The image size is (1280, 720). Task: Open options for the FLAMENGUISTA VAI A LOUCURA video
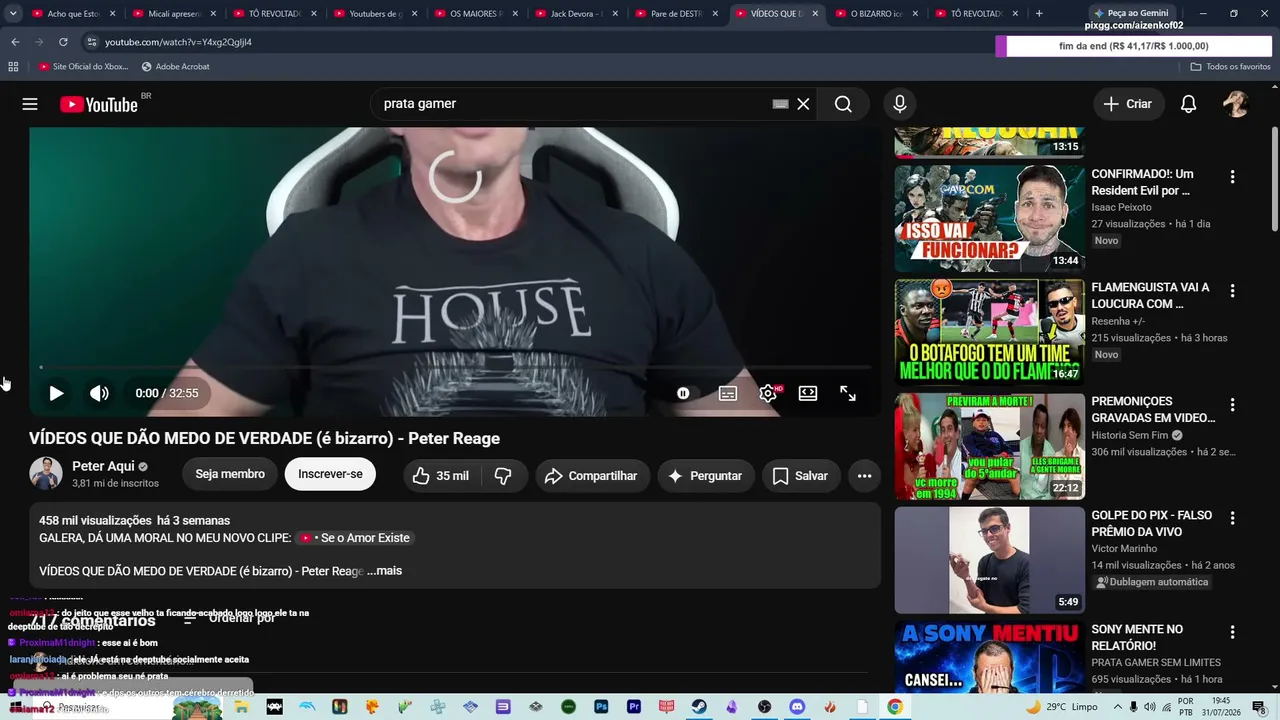(1232, 291)
